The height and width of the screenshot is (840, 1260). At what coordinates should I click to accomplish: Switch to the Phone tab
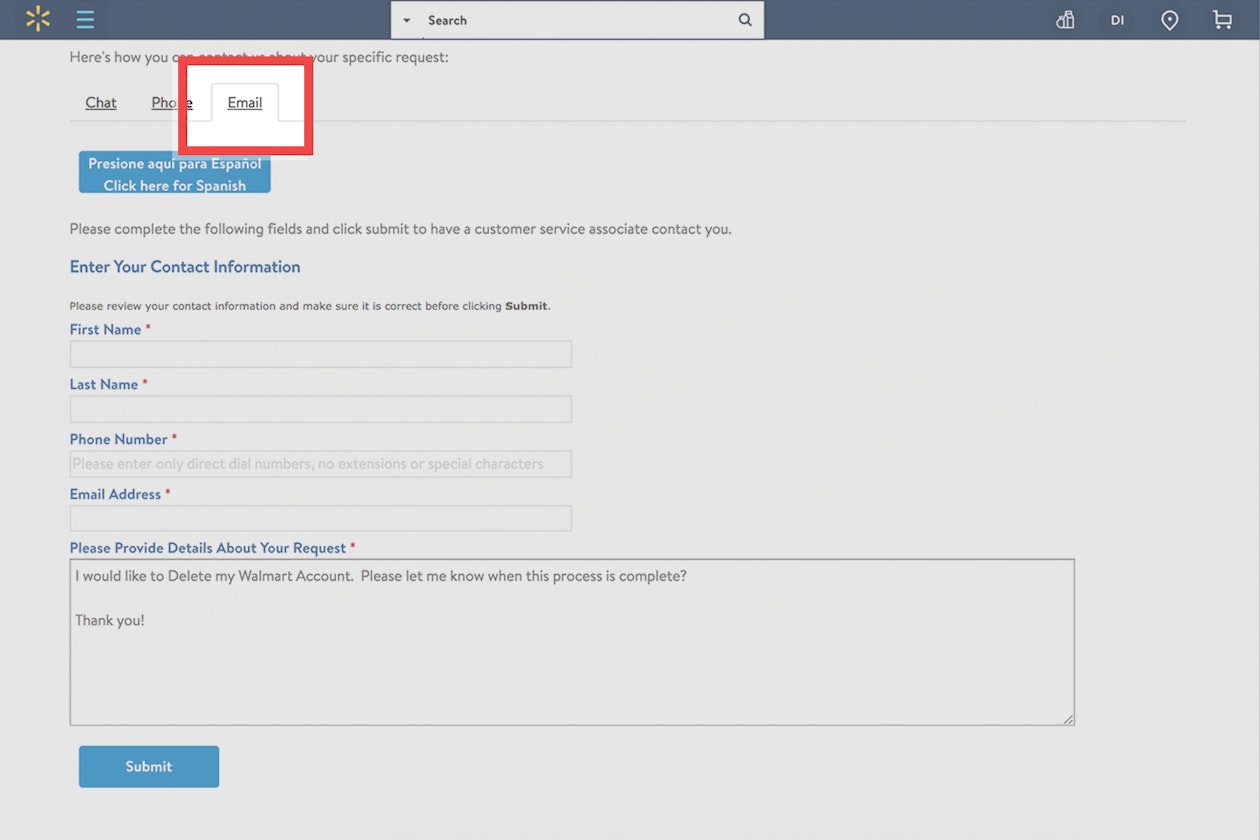[x=170, y=102]
